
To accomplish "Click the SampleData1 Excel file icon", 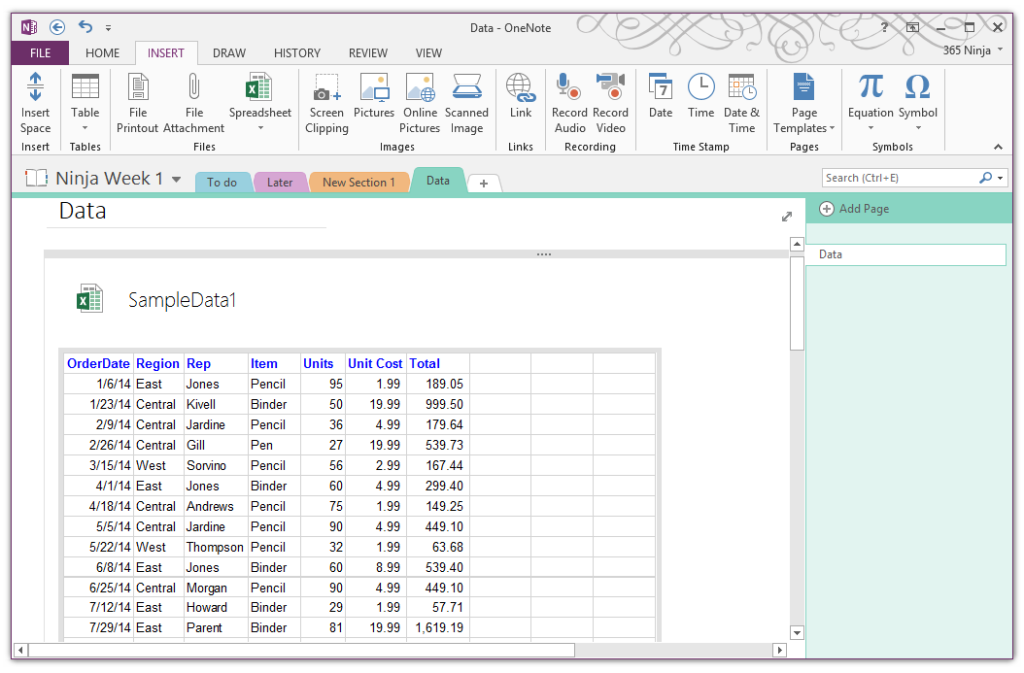I will [x=89, y=299].
